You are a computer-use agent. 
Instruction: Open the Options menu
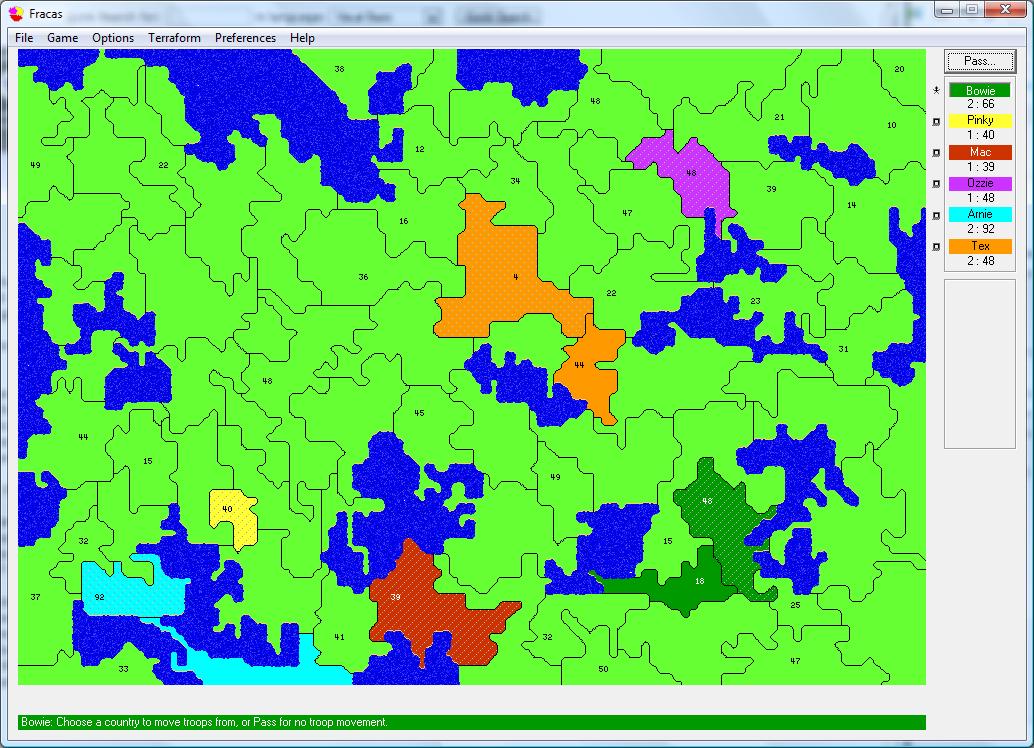(x=113, y=38)
